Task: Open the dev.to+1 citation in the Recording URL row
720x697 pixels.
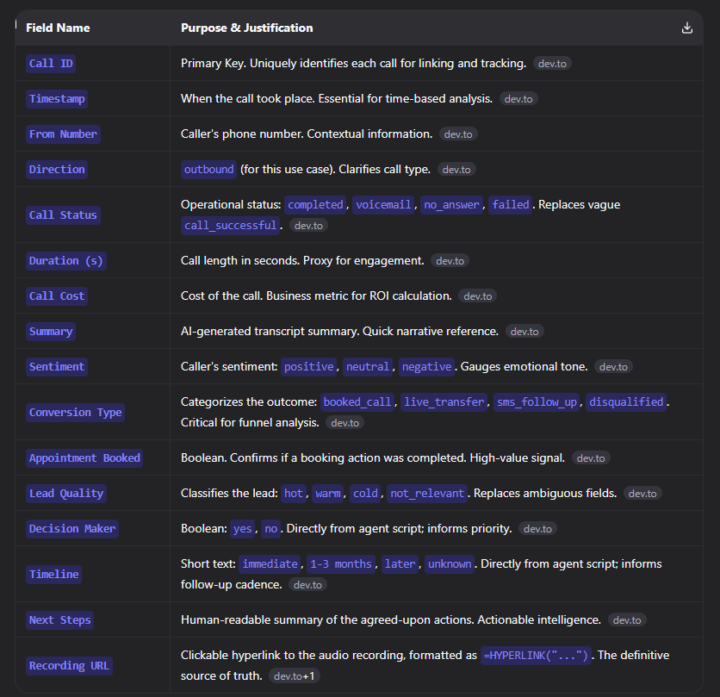Action: coord(294,676)
